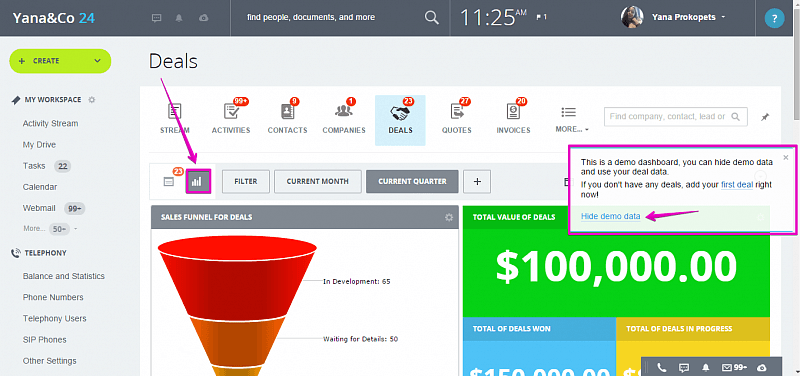Open SIP Phones
The image size is (800, 376).
44,340
